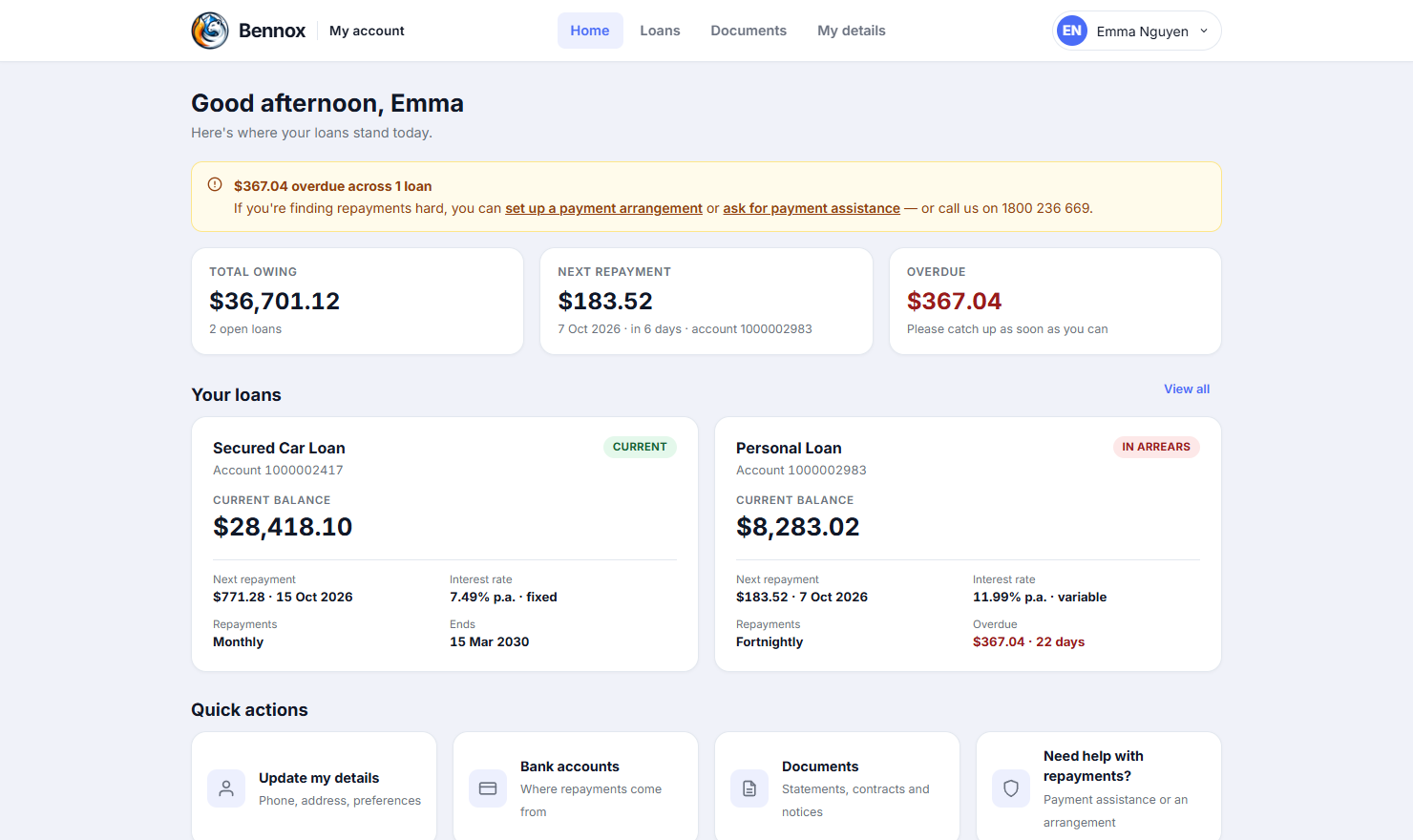This screenshot has width=1413, height=840.
Task: Click the personal loan balance $8,283.02
Action: pyautogui.click(x=798, y=526)
